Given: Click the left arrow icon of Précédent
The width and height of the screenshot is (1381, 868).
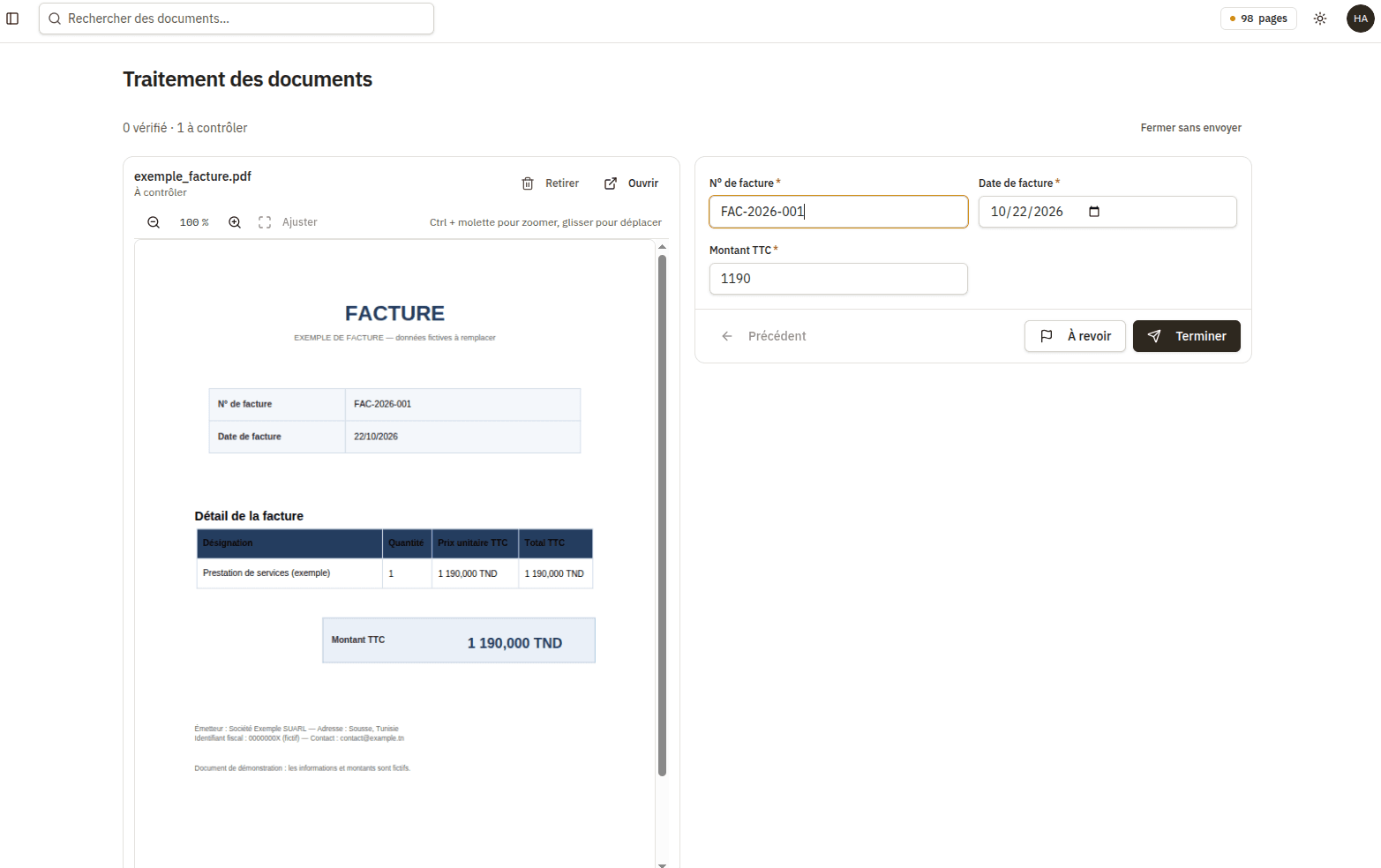Looking at the screenshot, I should tap(727, 336).
